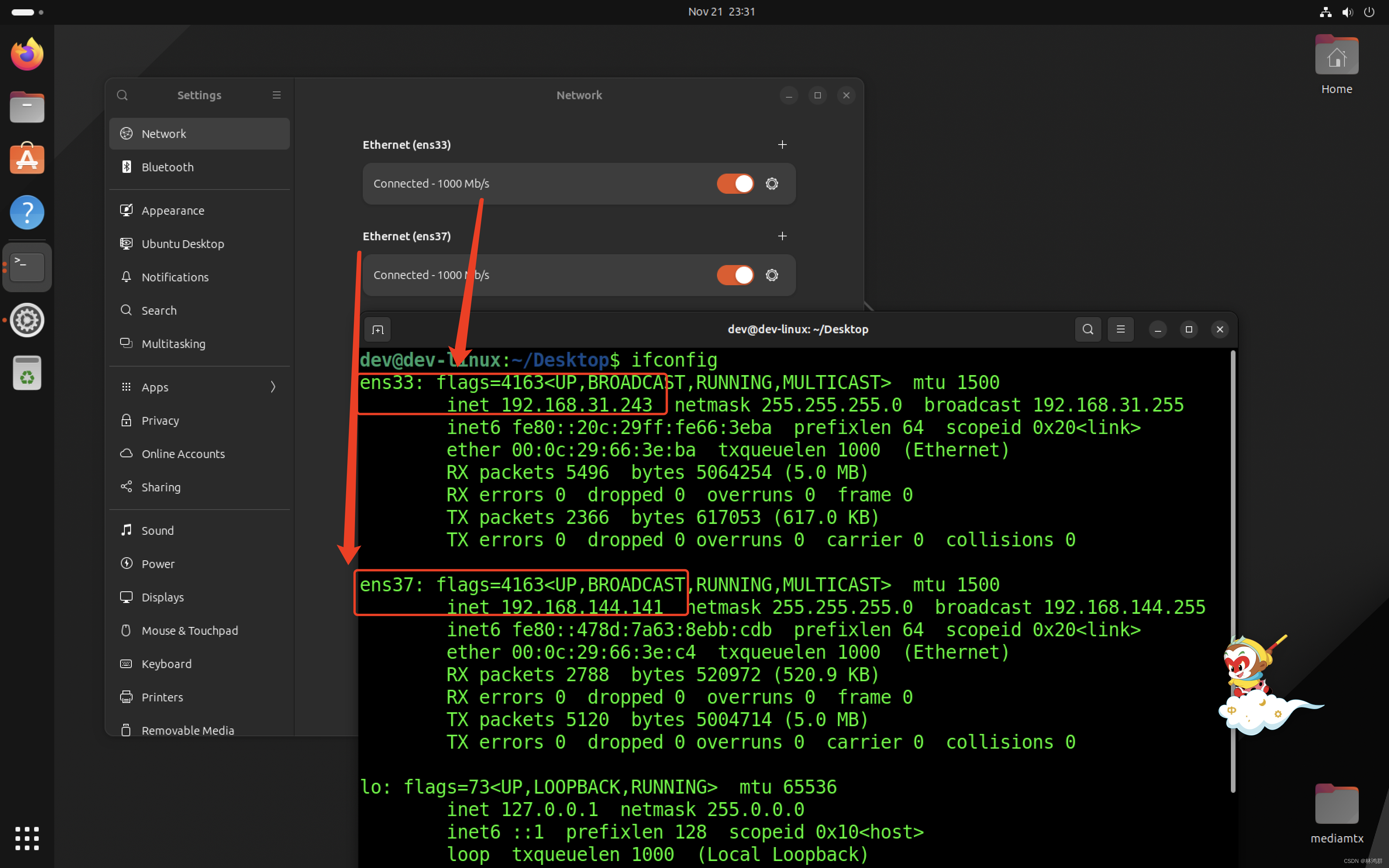
Task: Go to Multitasking settings
Action: pyautogui.click(x=199, y=344)
